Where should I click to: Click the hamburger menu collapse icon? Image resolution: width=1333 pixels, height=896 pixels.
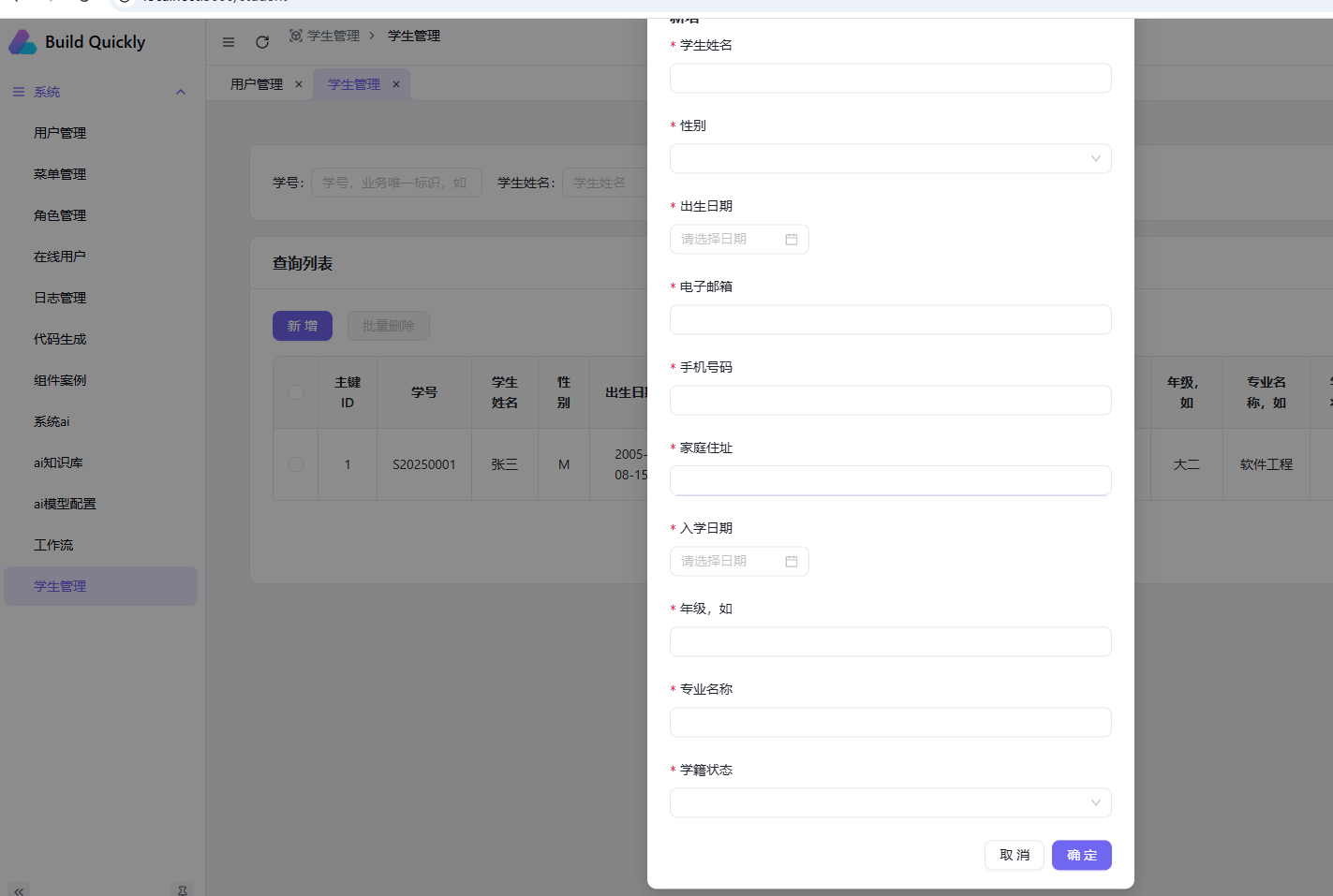tap(229, 42)
